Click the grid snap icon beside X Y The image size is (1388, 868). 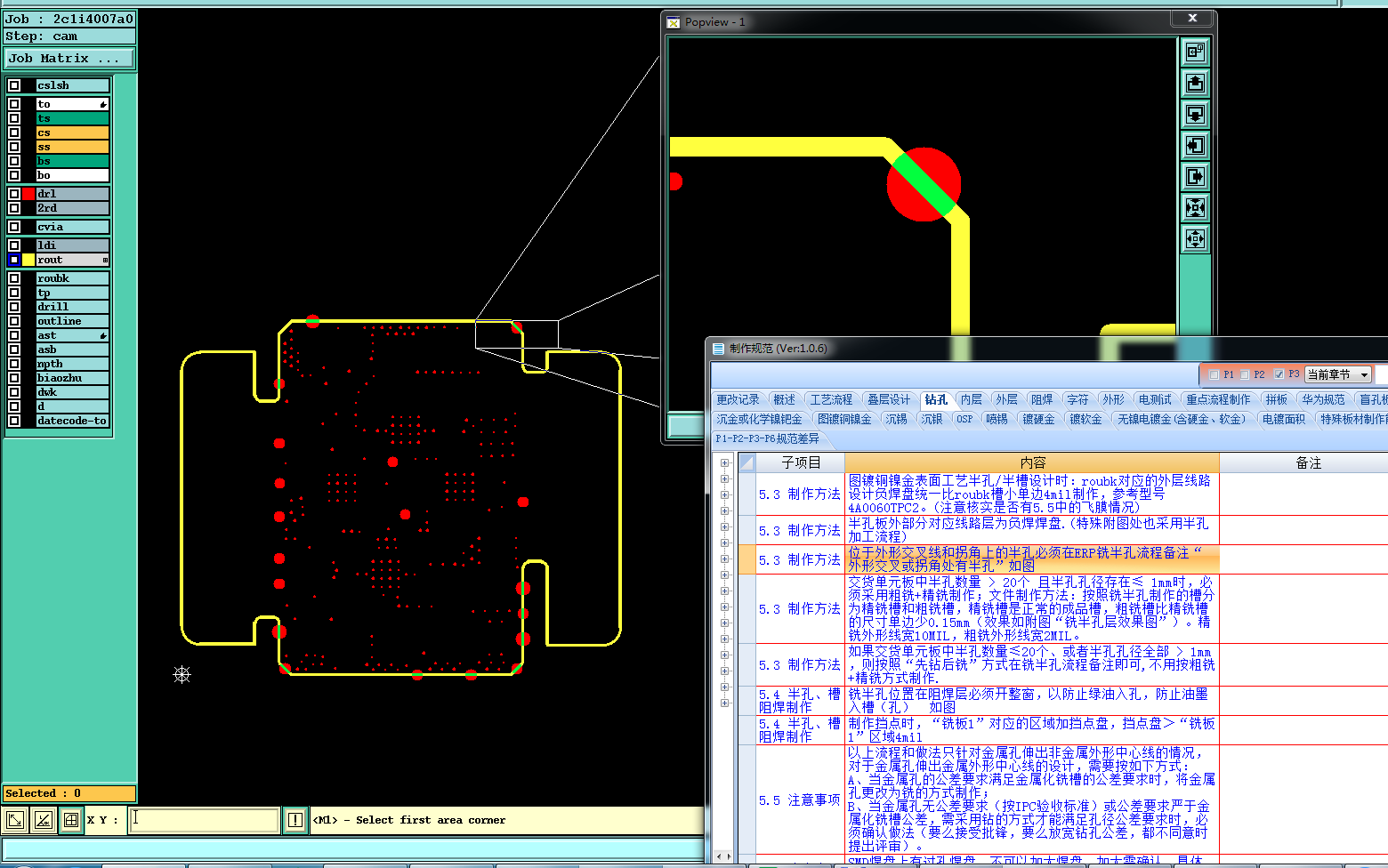pyautogui.click(x=71, y=820)
